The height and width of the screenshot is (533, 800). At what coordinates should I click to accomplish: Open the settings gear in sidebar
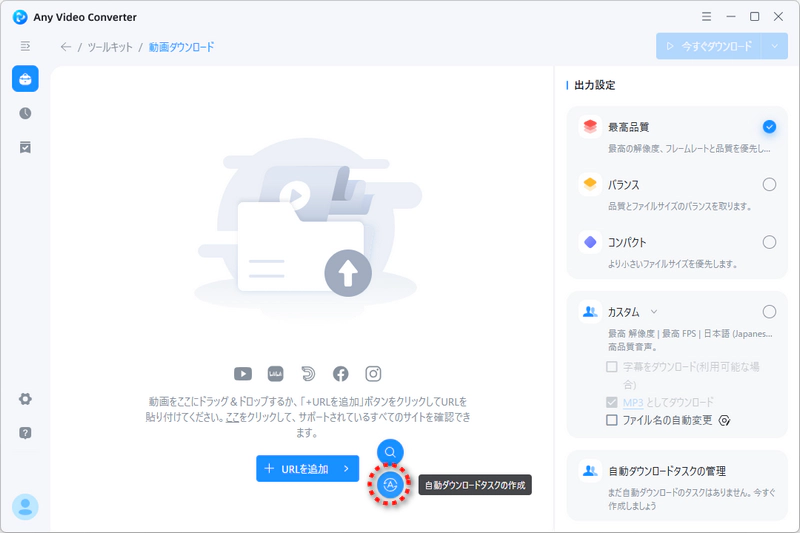(25, 399)
